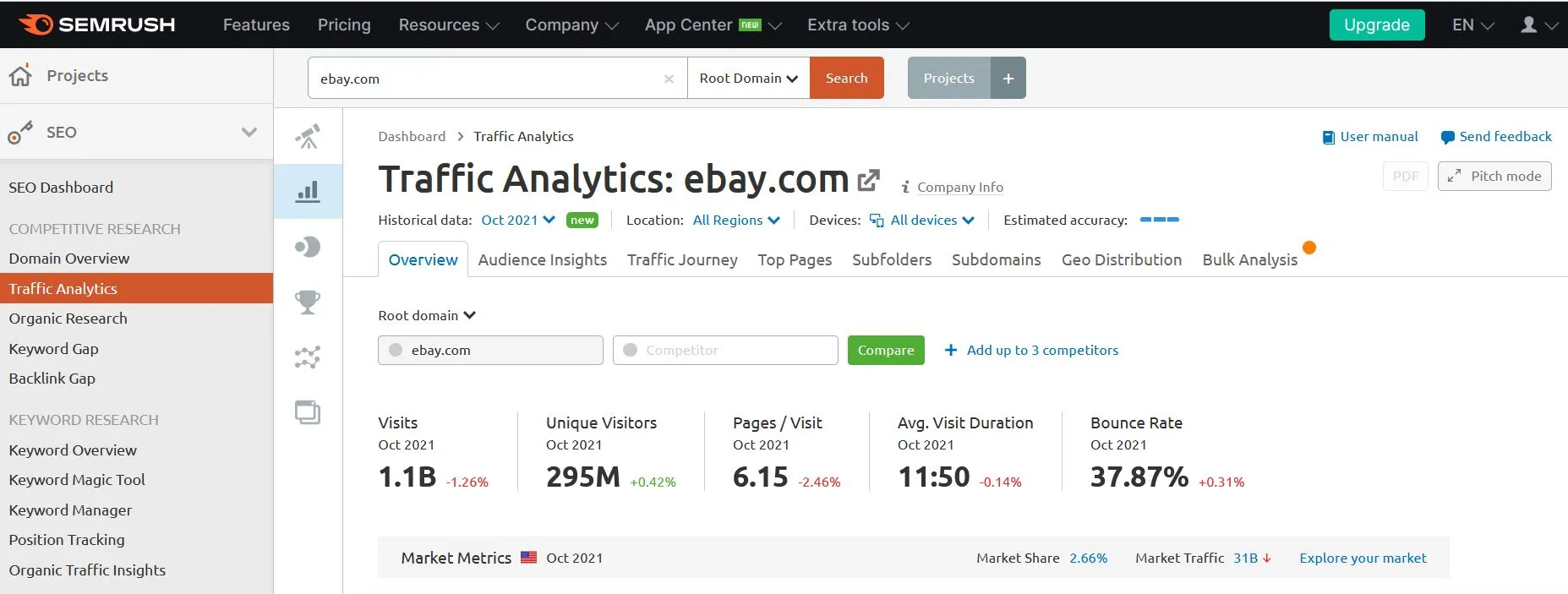This screenshot has width=1568, height=594.
Task: Open the user account profile icon
Action: click(x=1529, y=25)
